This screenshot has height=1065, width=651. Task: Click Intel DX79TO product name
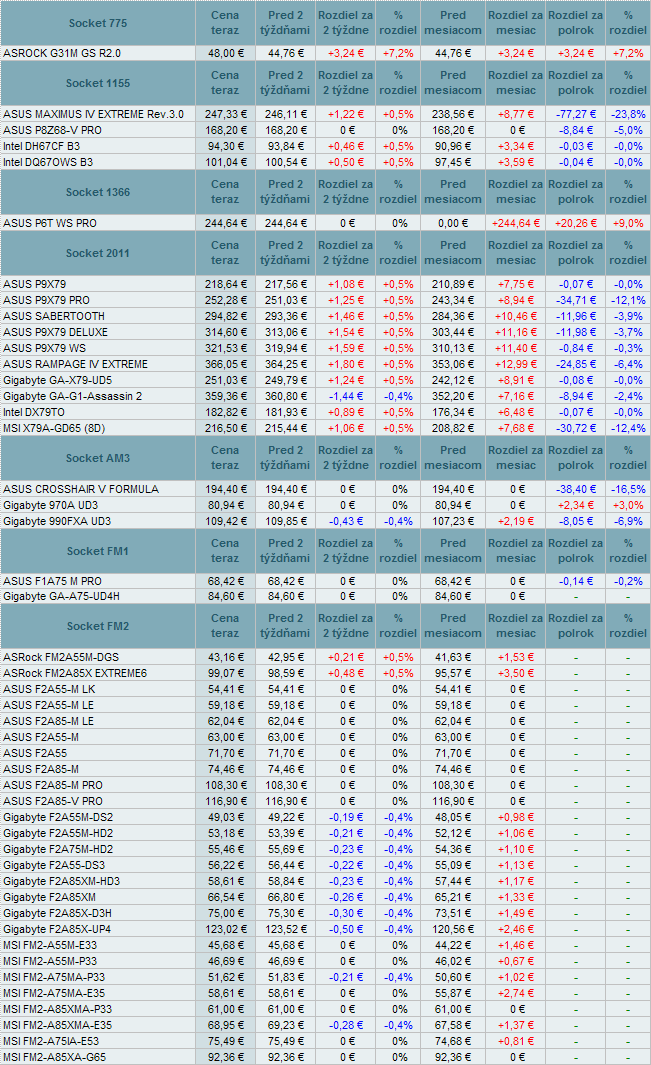(x=34, y=412)
